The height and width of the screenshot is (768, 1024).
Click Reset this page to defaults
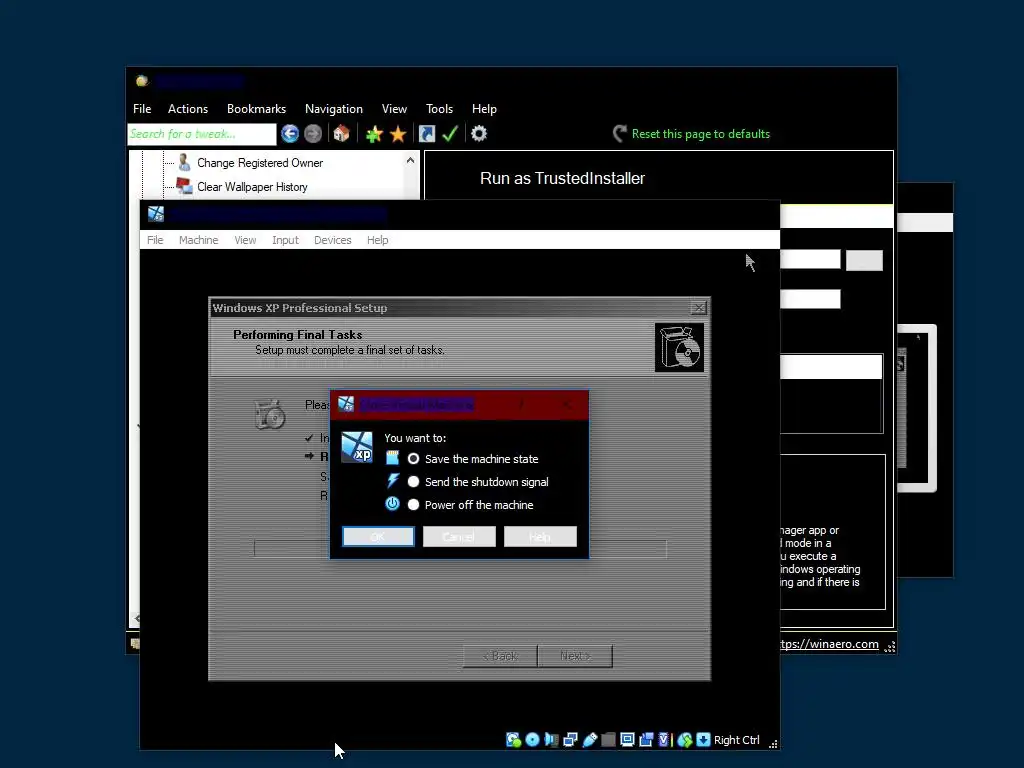coord(701,134)
